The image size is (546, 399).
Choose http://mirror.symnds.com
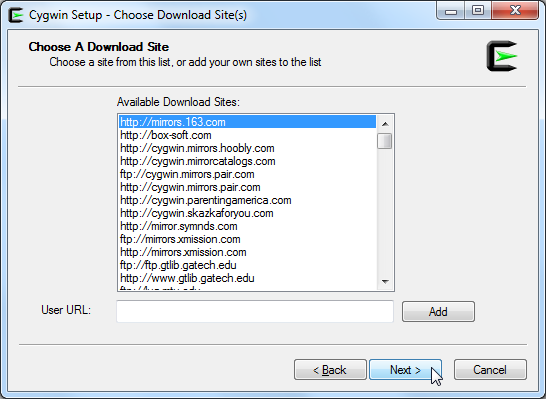(x=248, y=226)
